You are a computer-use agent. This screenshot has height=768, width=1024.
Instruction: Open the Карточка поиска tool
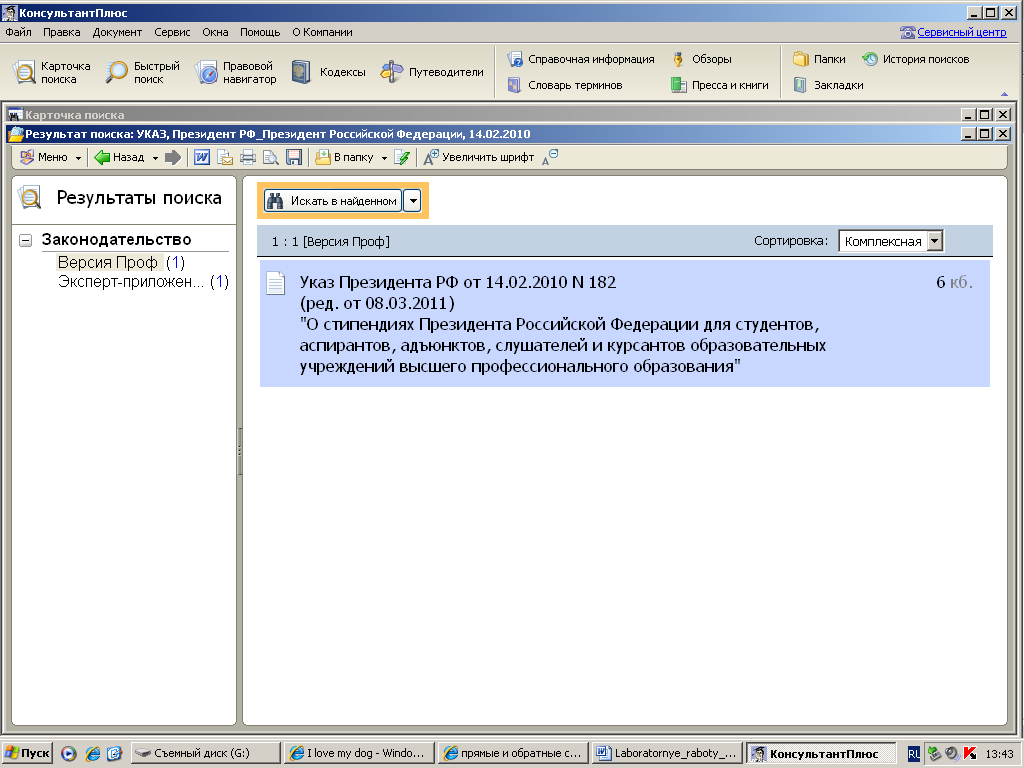(52, 72)
